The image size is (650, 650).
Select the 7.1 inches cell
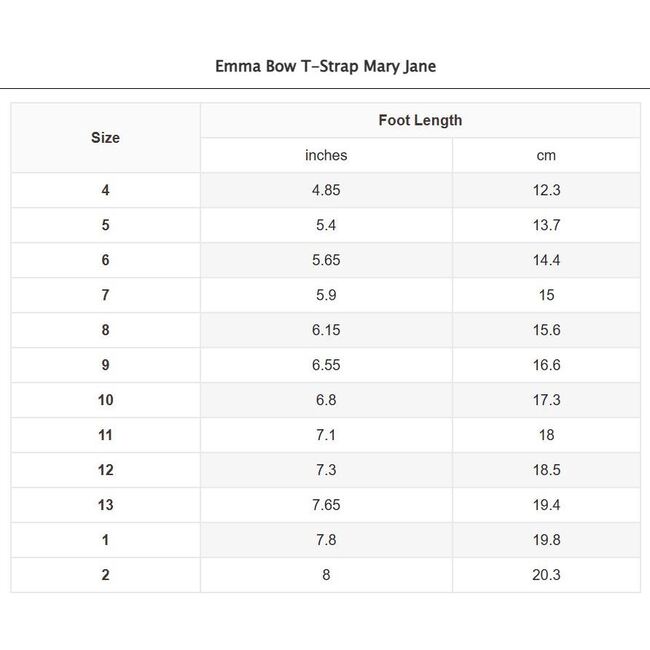tap(326, 435)
